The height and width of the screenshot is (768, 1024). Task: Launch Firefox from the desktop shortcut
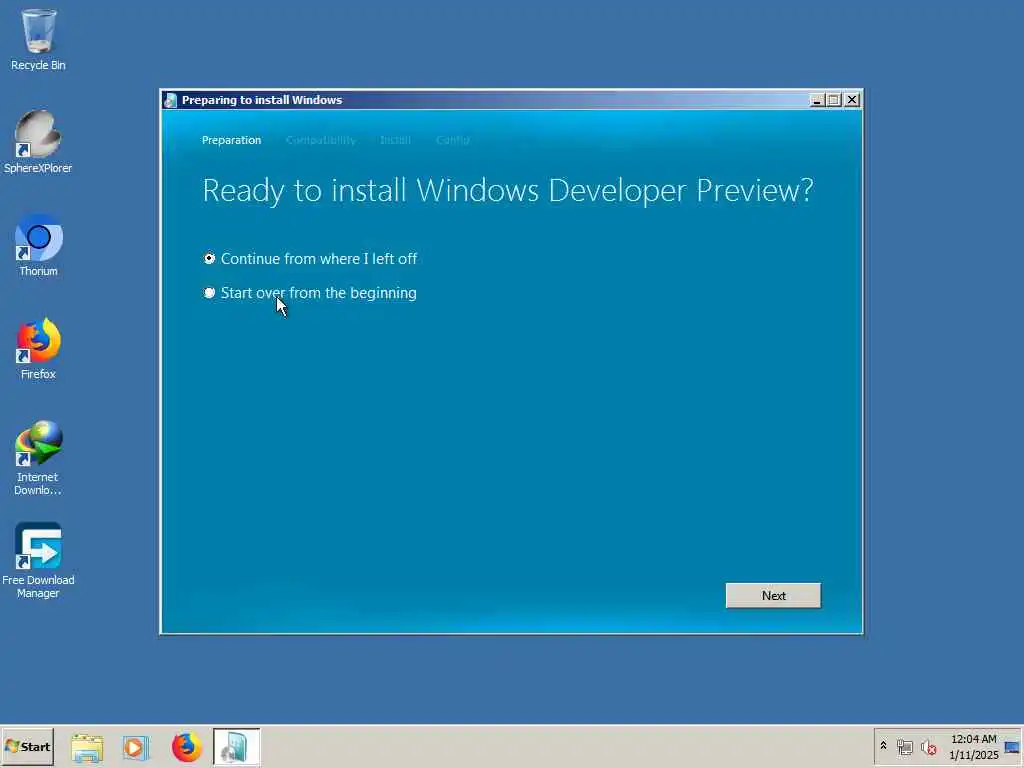(x=38, y=348)
